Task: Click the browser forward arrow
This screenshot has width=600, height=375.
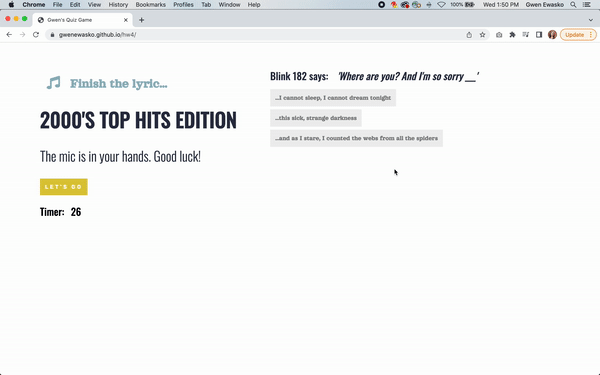Action: click(23, 35)
